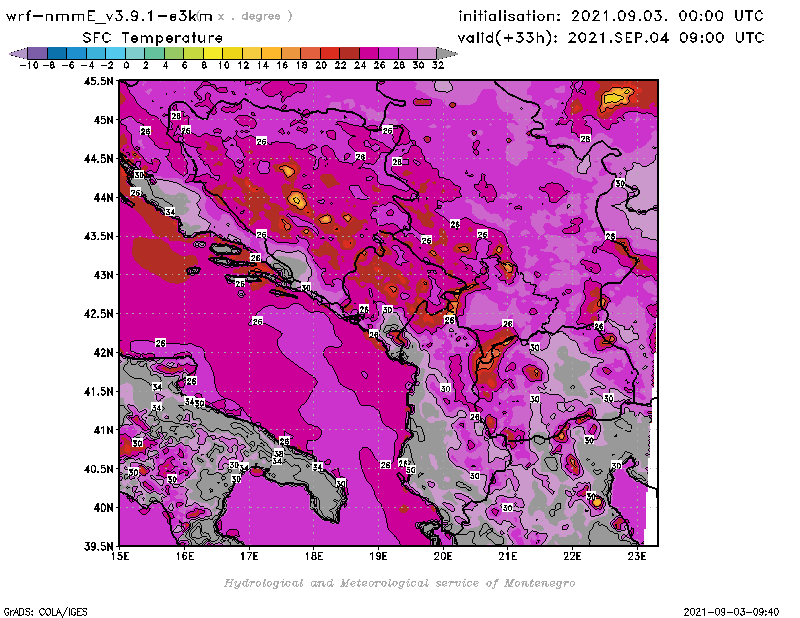Click the 40N latitude label
The width and height of the screenshot is (800, 618).
103,508
